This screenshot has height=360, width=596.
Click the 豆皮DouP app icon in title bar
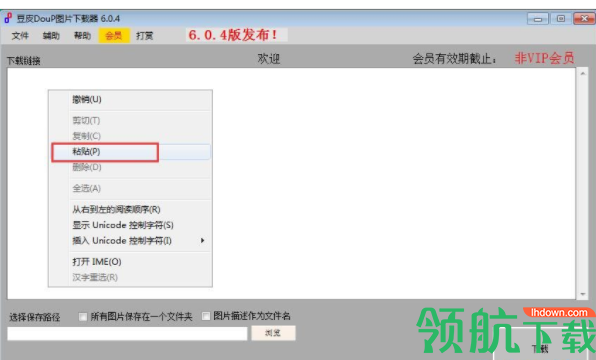8,18
